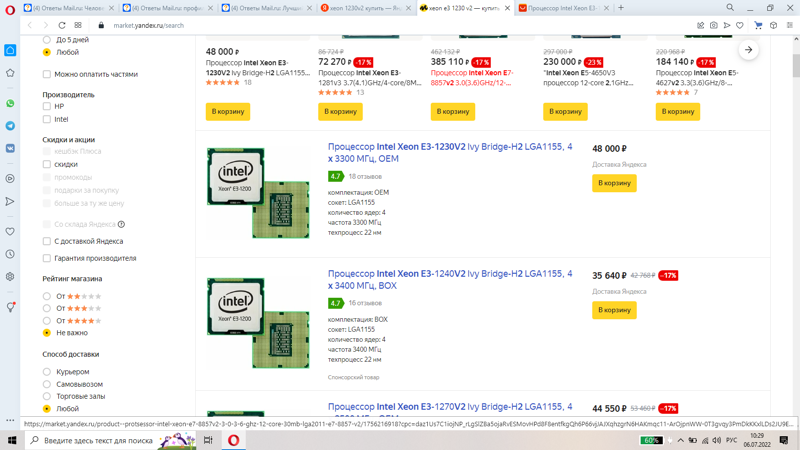Click Opera icon on the taskbar
This screenshot has height=450, width=800.
234,440
